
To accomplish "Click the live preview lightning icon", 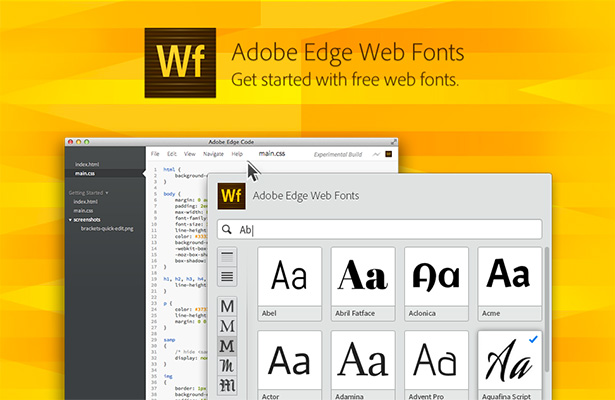I will [x=376, y=154].
